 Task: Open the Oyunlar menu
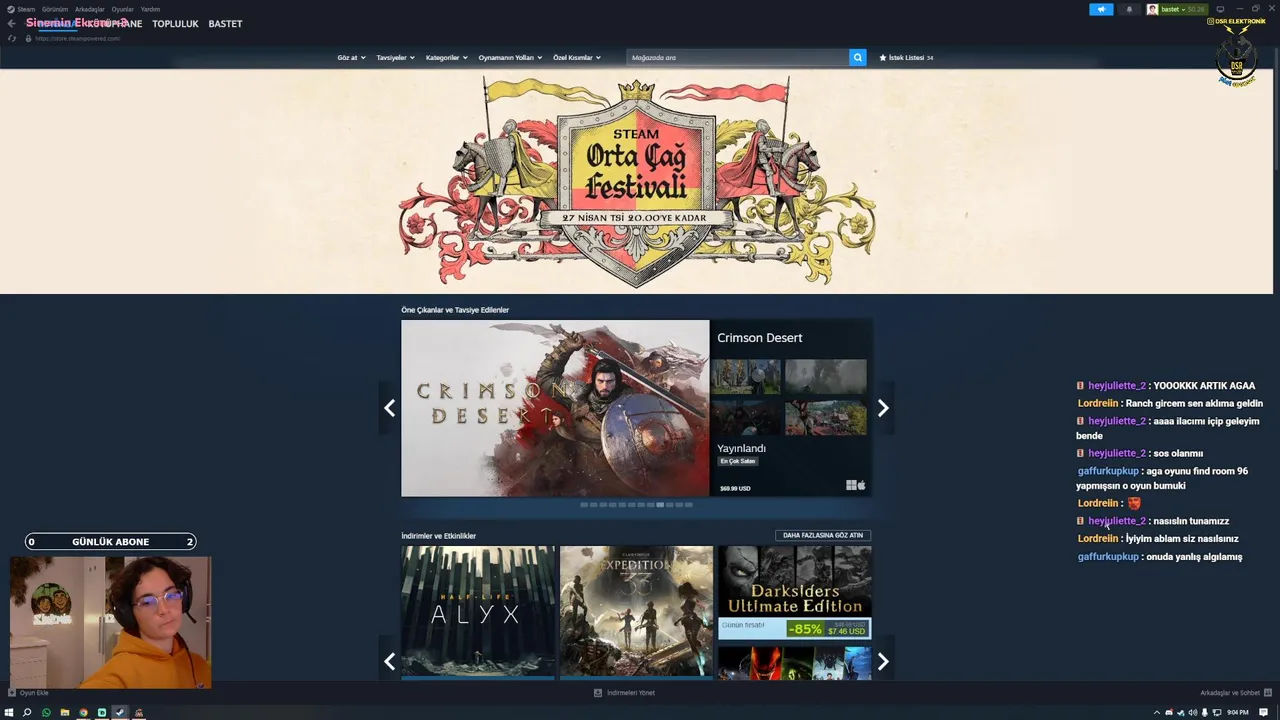coord(123,9)
